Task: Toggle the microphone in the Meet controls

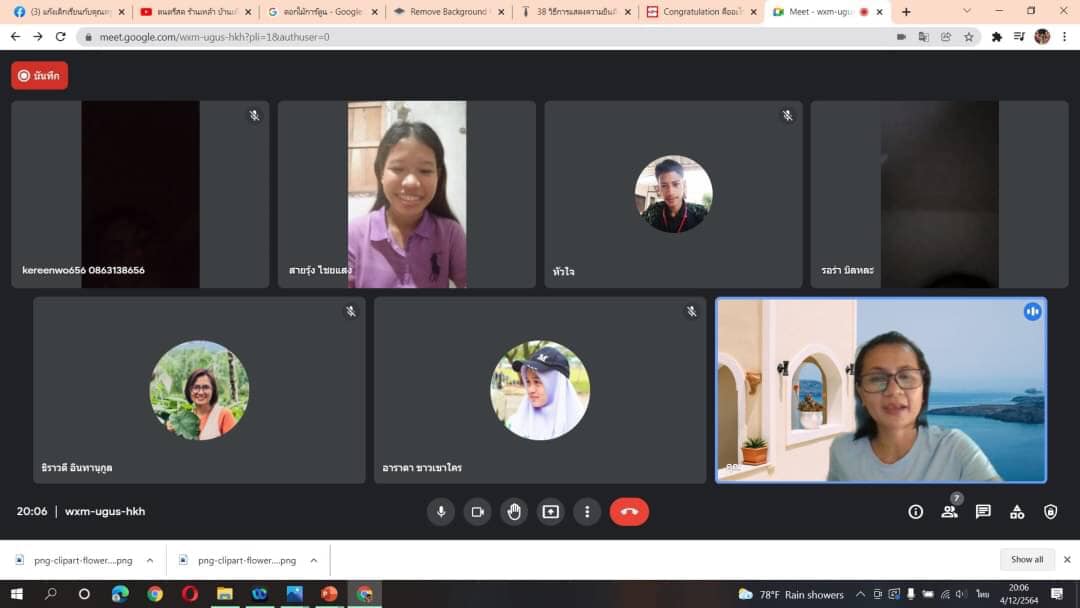Action: [x=440, y=512]
